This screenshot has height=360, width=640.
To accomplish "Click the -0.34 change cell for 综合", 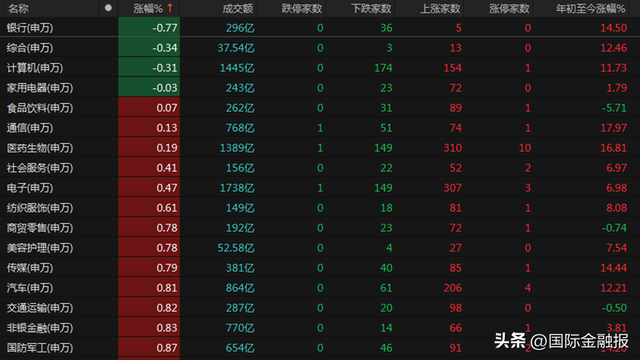I will (149, 48).
